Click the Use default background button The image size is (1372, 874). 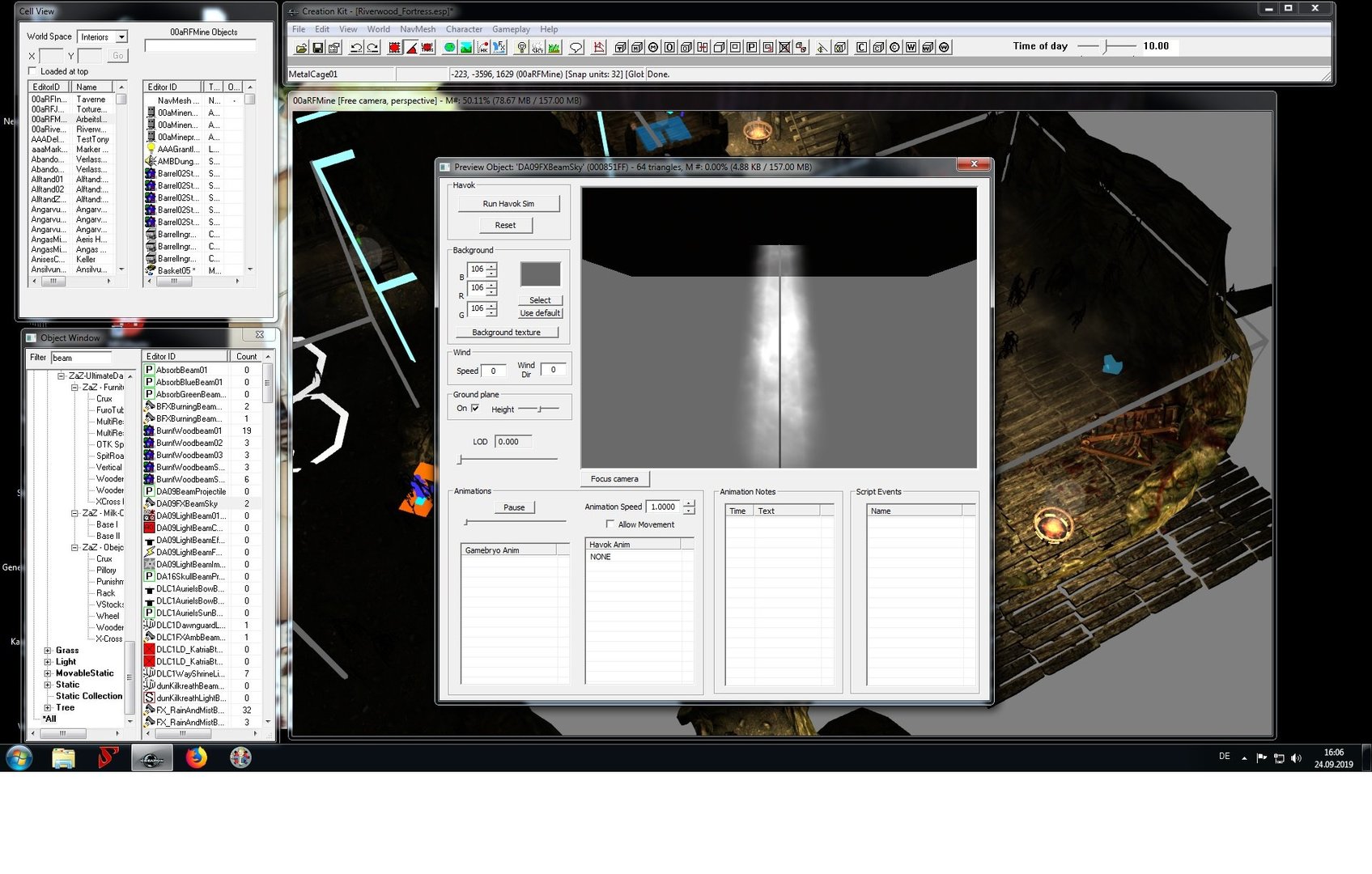[540, 313]
